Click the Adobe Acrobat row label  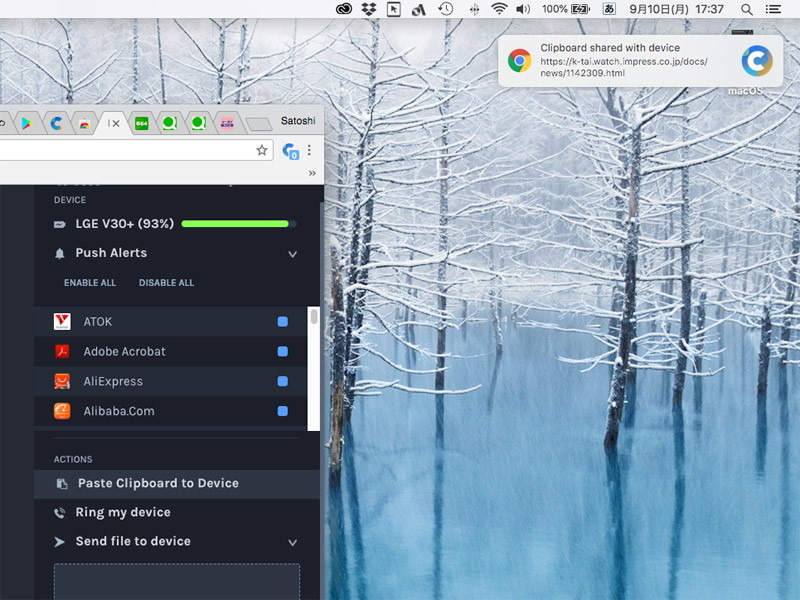pos(124,352)
